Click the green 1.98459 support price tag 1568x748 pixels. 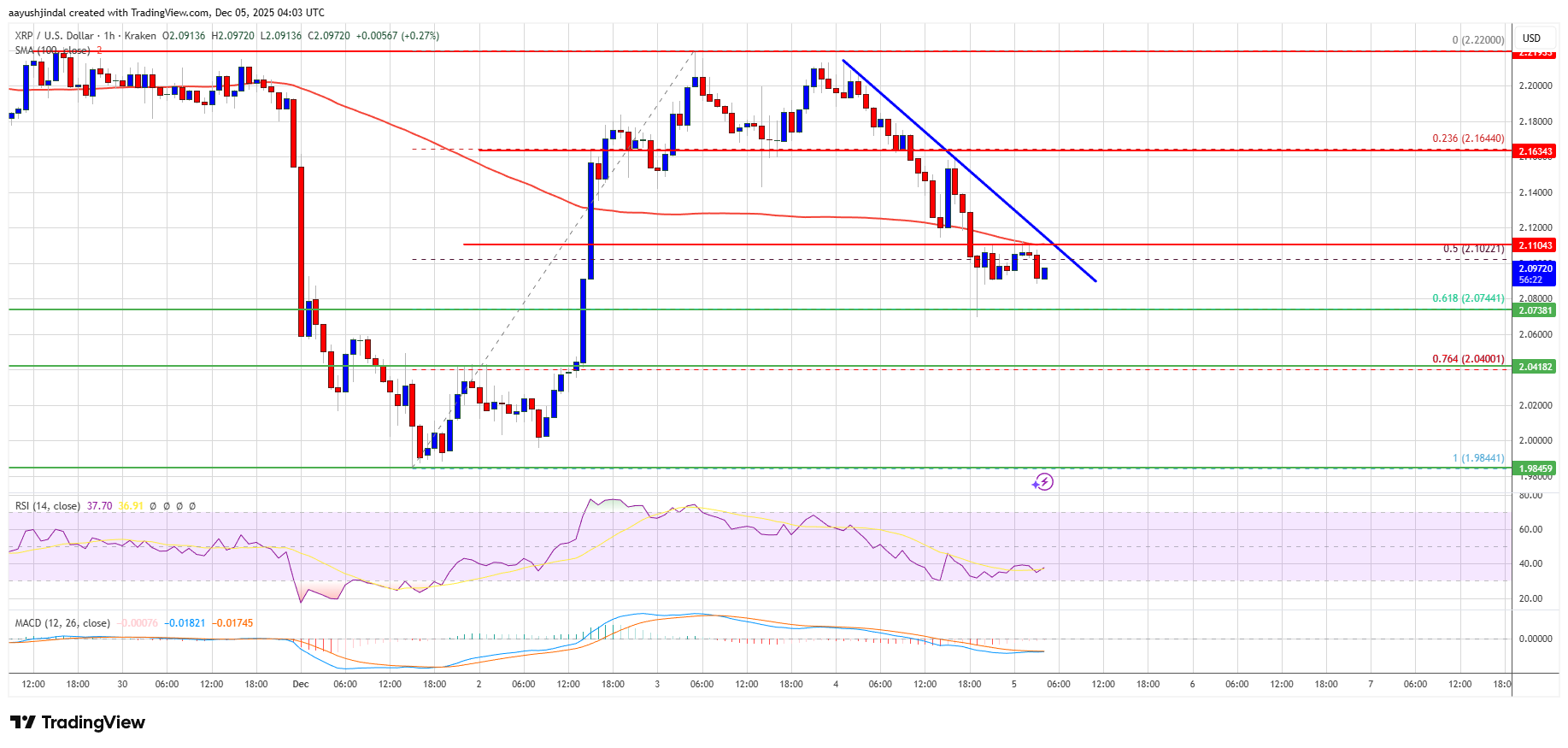(x=1535, y=468)
